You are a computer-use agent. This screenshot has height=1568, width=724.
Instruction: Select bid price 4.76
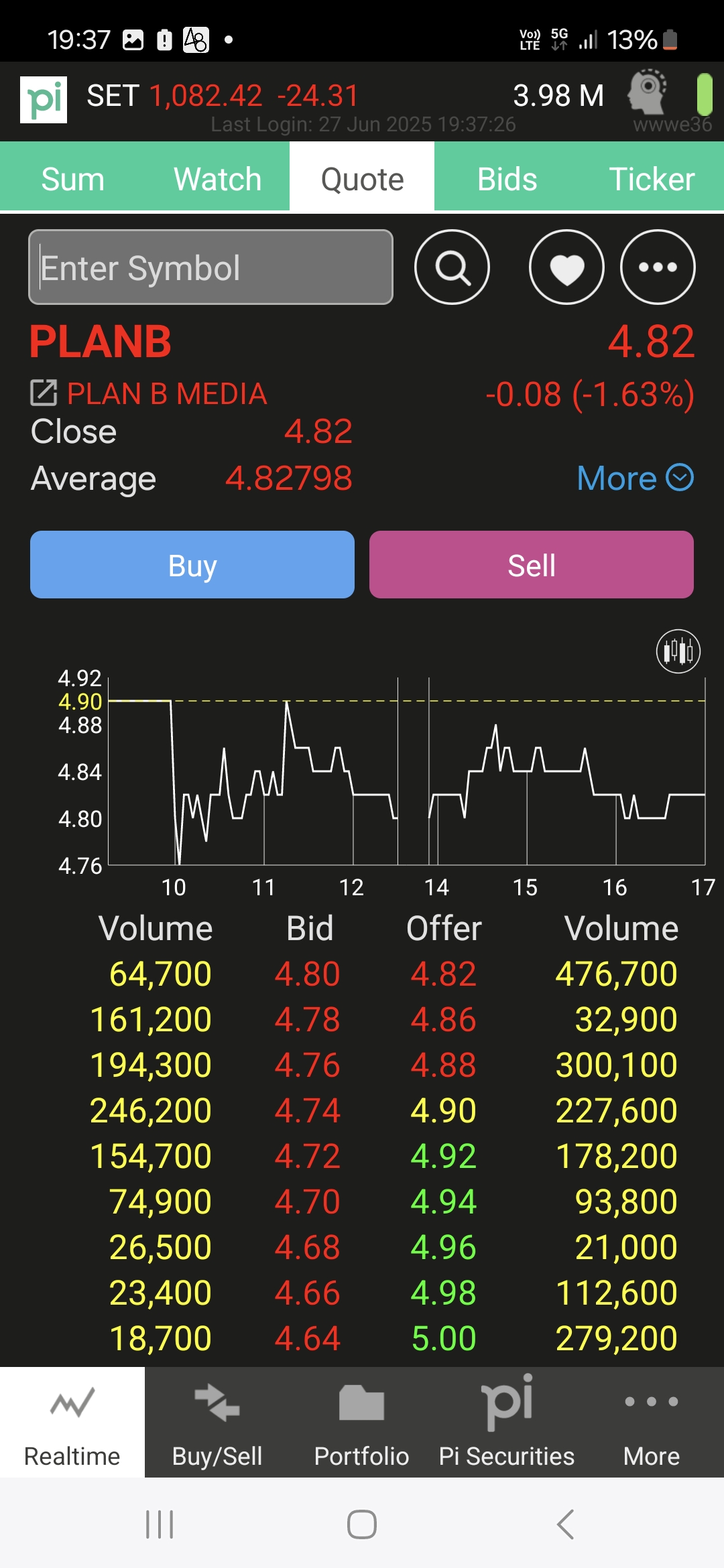308,1065
